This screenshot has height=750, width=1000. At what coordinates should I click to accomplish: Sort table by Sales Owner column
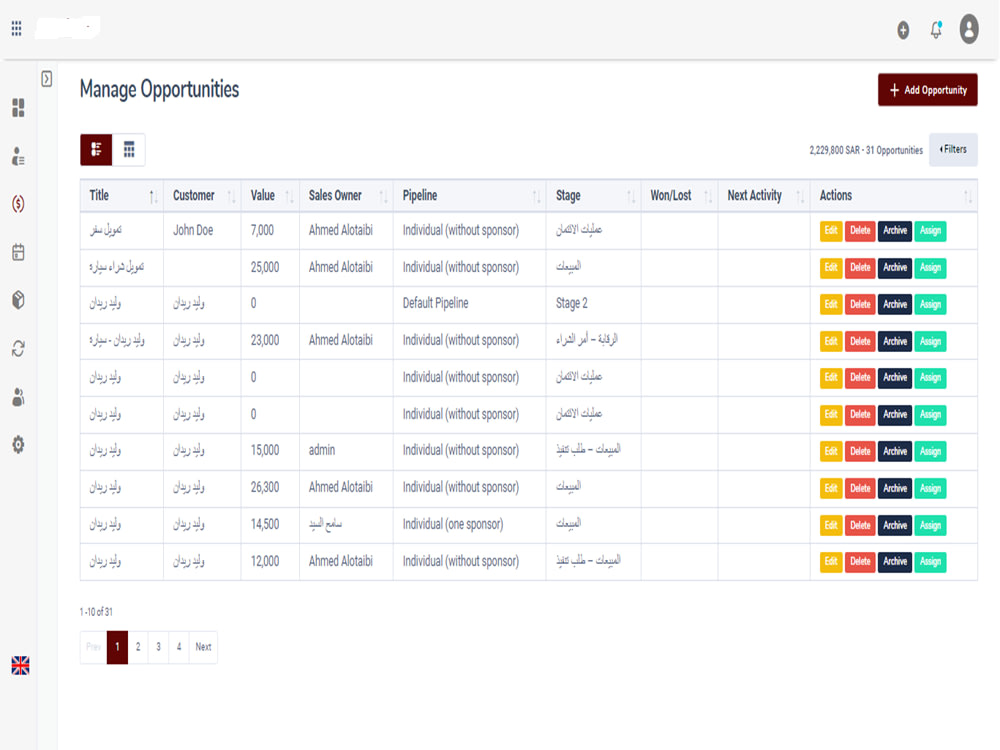pyautogui.click(x=346, y=196)
